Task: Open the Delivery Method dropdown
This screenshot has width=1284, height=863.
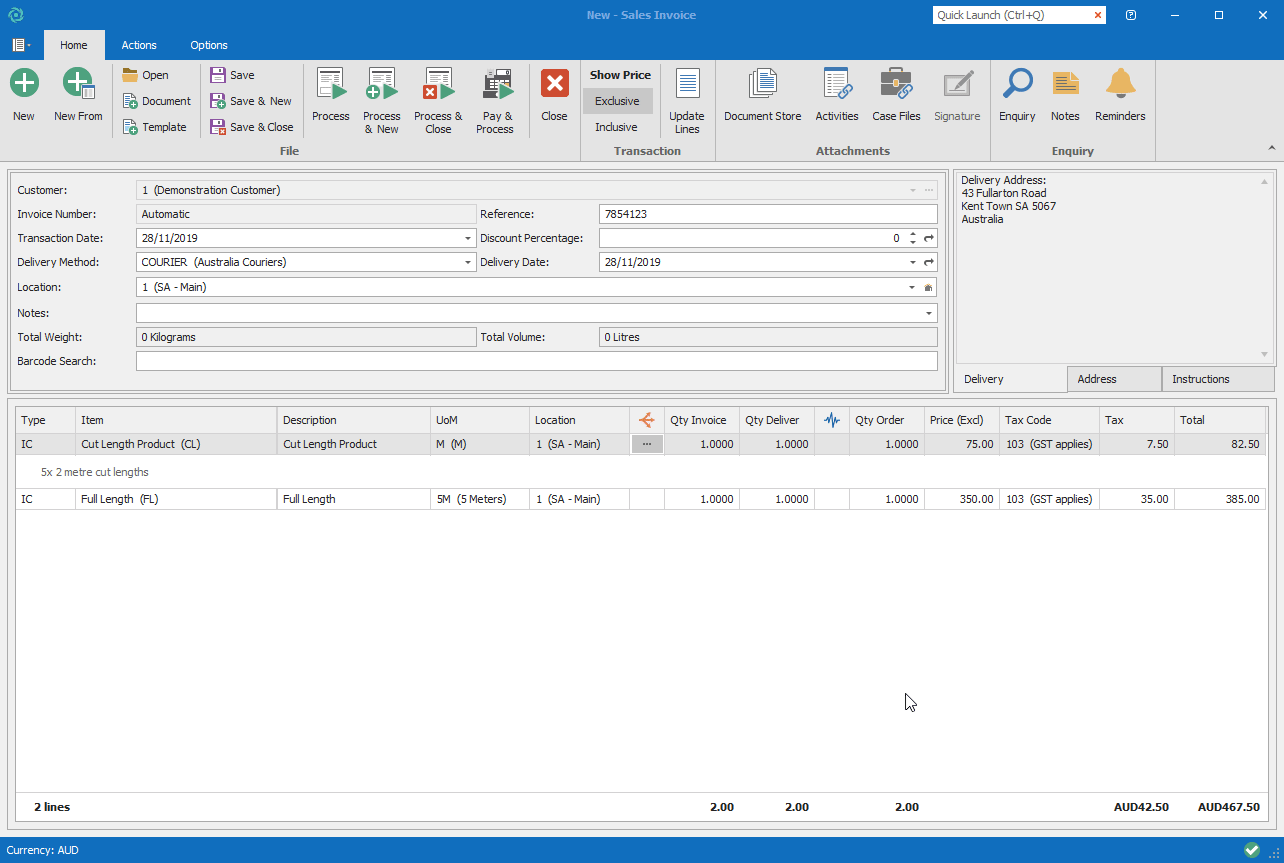Action: 468,263
